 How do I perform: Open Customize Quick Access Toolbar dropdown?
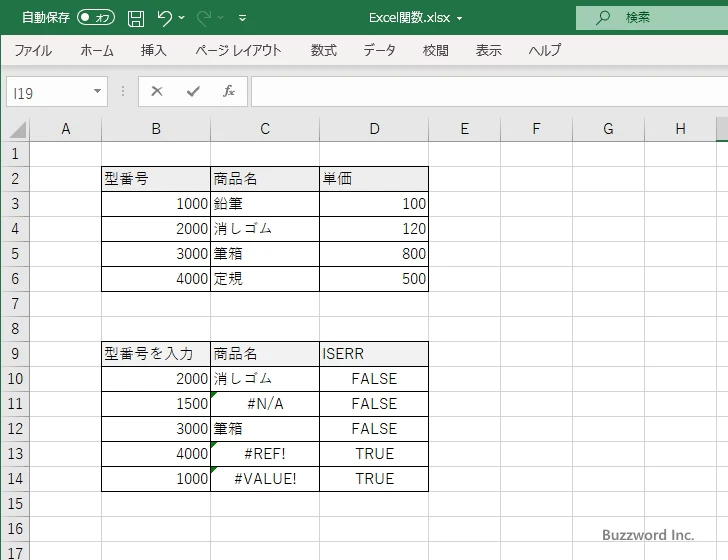coord(242,18)
